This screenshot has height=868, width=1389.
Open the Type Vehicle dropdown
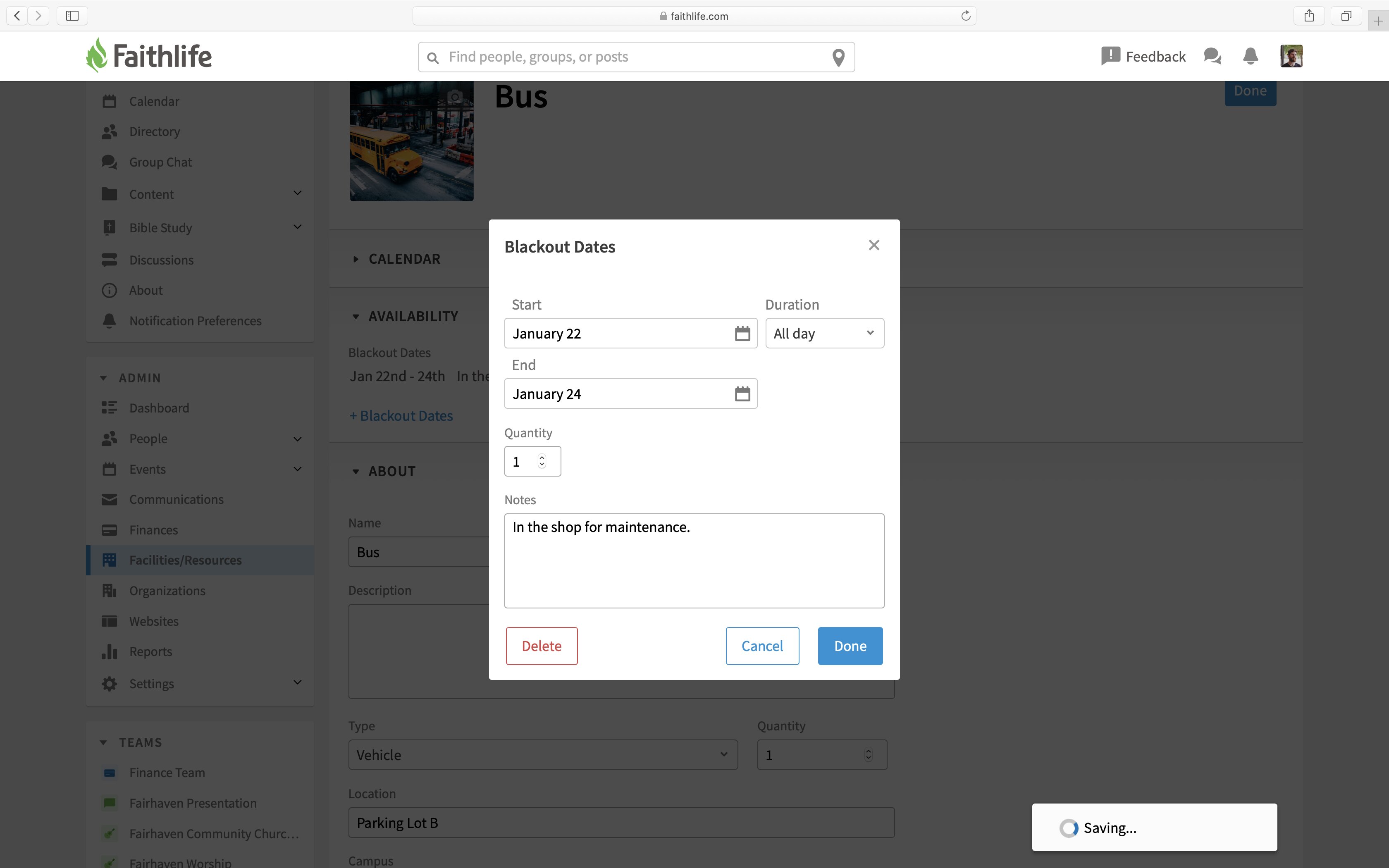(x=542, y=755)
